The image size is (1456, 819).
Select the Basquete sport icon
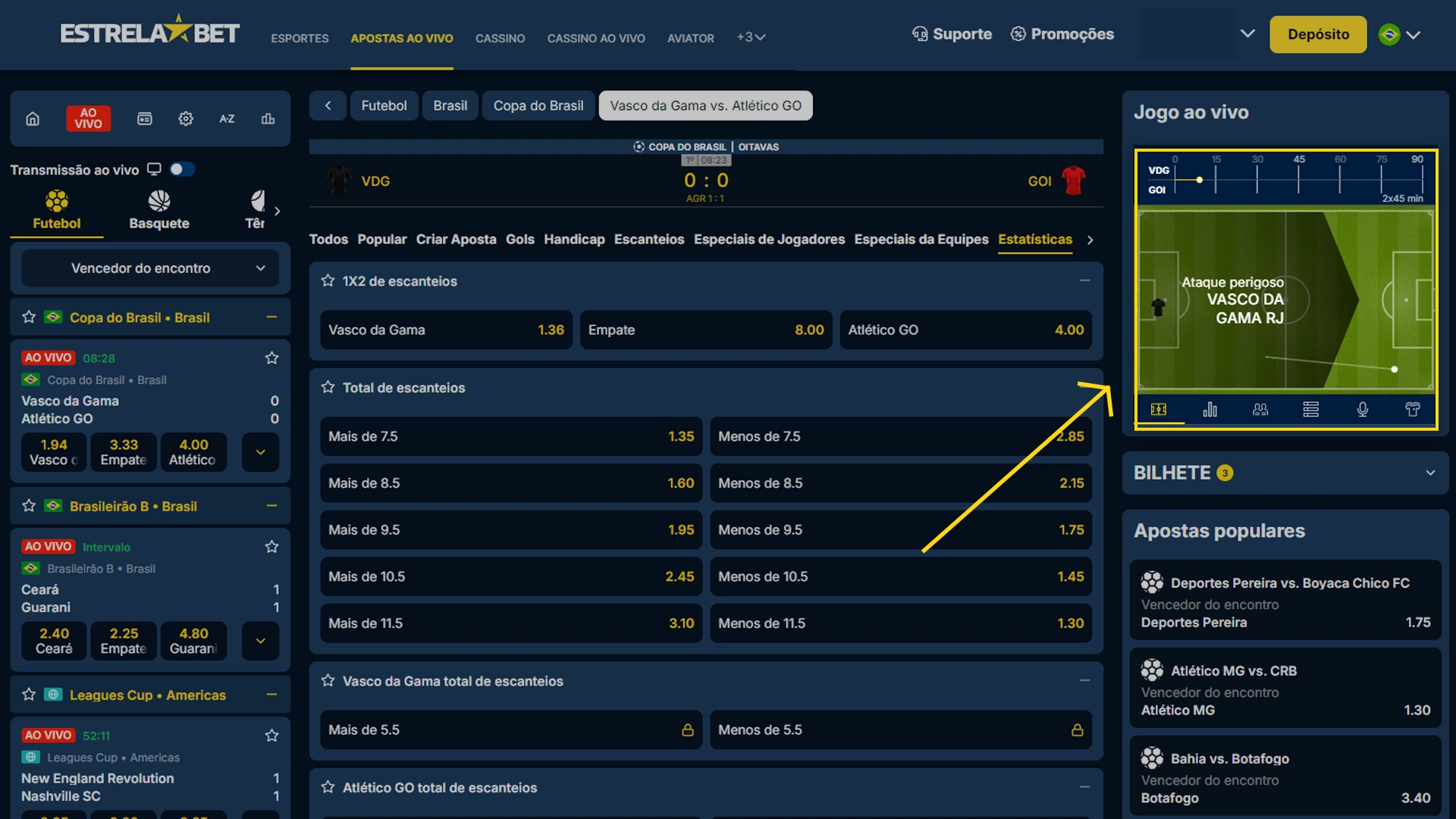click(159, 210)
